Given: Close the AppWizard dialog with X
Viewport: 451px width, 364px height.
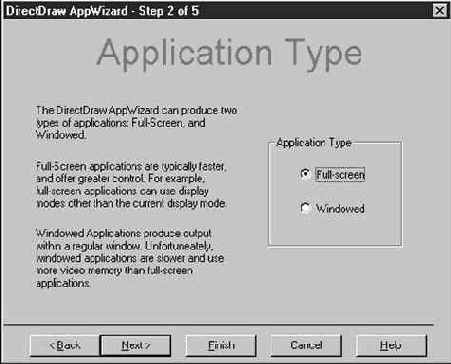Looking at the screenshot, I should (x=440, y=11).
